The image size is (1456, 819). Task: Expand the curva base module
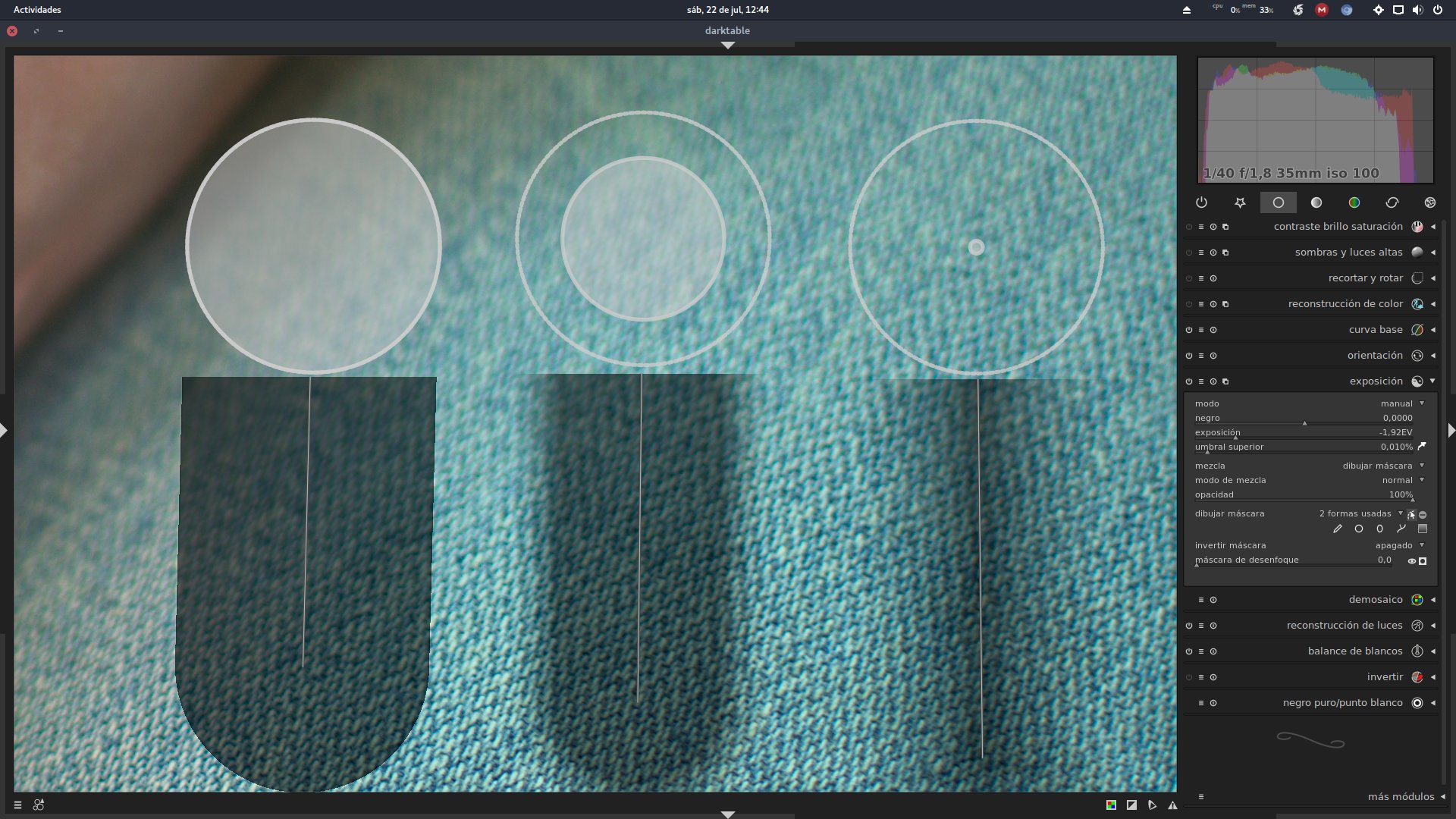(x=1433, y=330)
